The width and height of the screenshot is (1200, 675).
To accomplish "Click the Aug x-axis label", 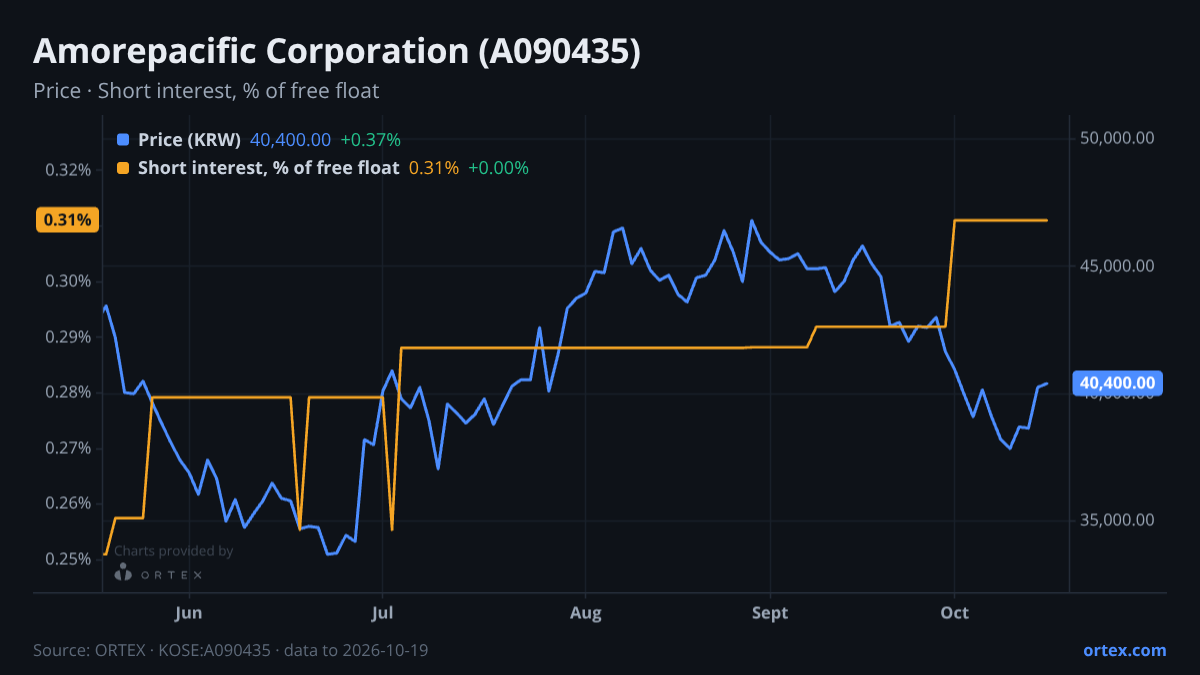I will pos(586,613).
